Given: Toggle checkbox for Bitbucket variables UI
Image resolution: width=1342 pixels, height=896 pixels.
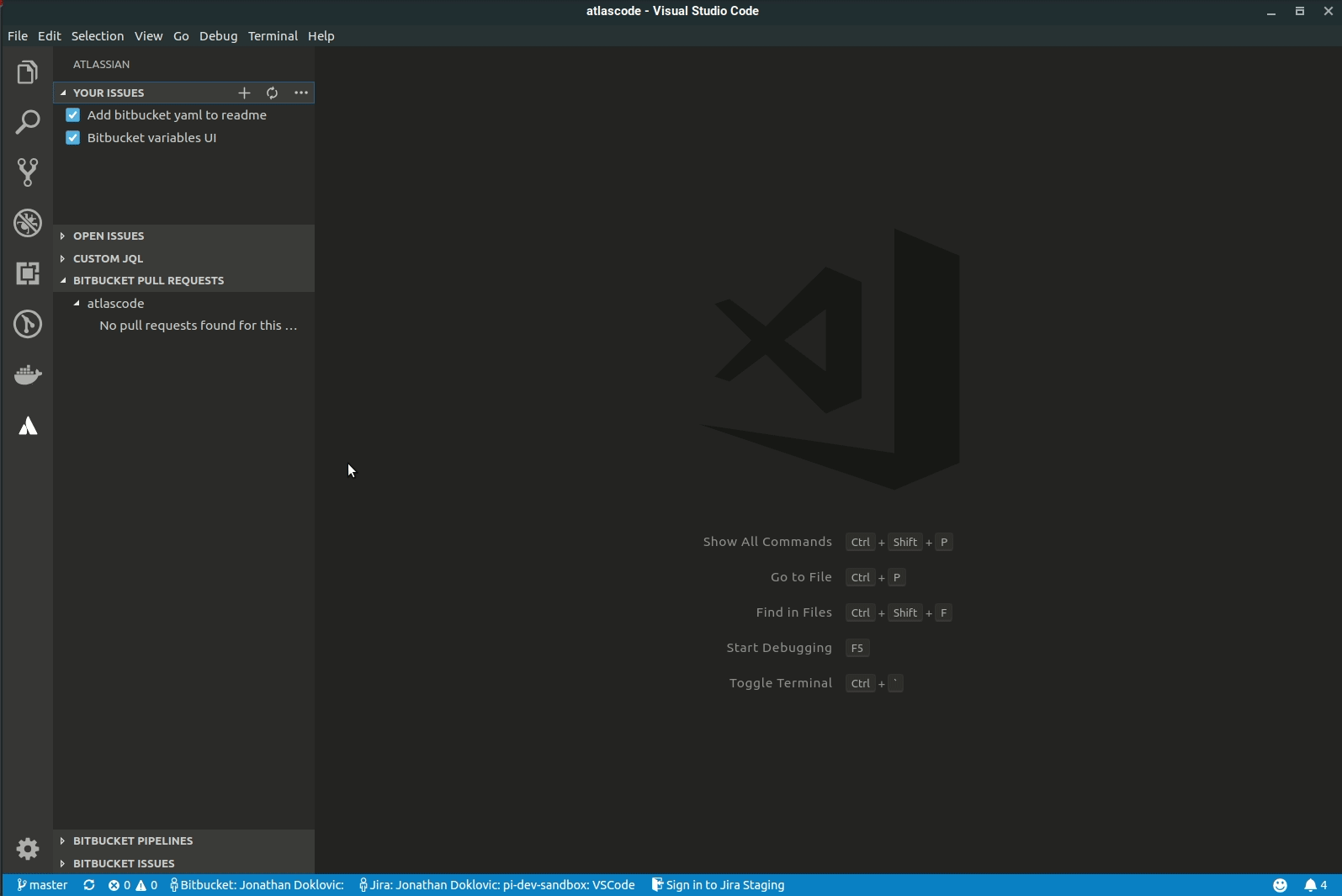Looking at the screenshot, I should point(73,138).
